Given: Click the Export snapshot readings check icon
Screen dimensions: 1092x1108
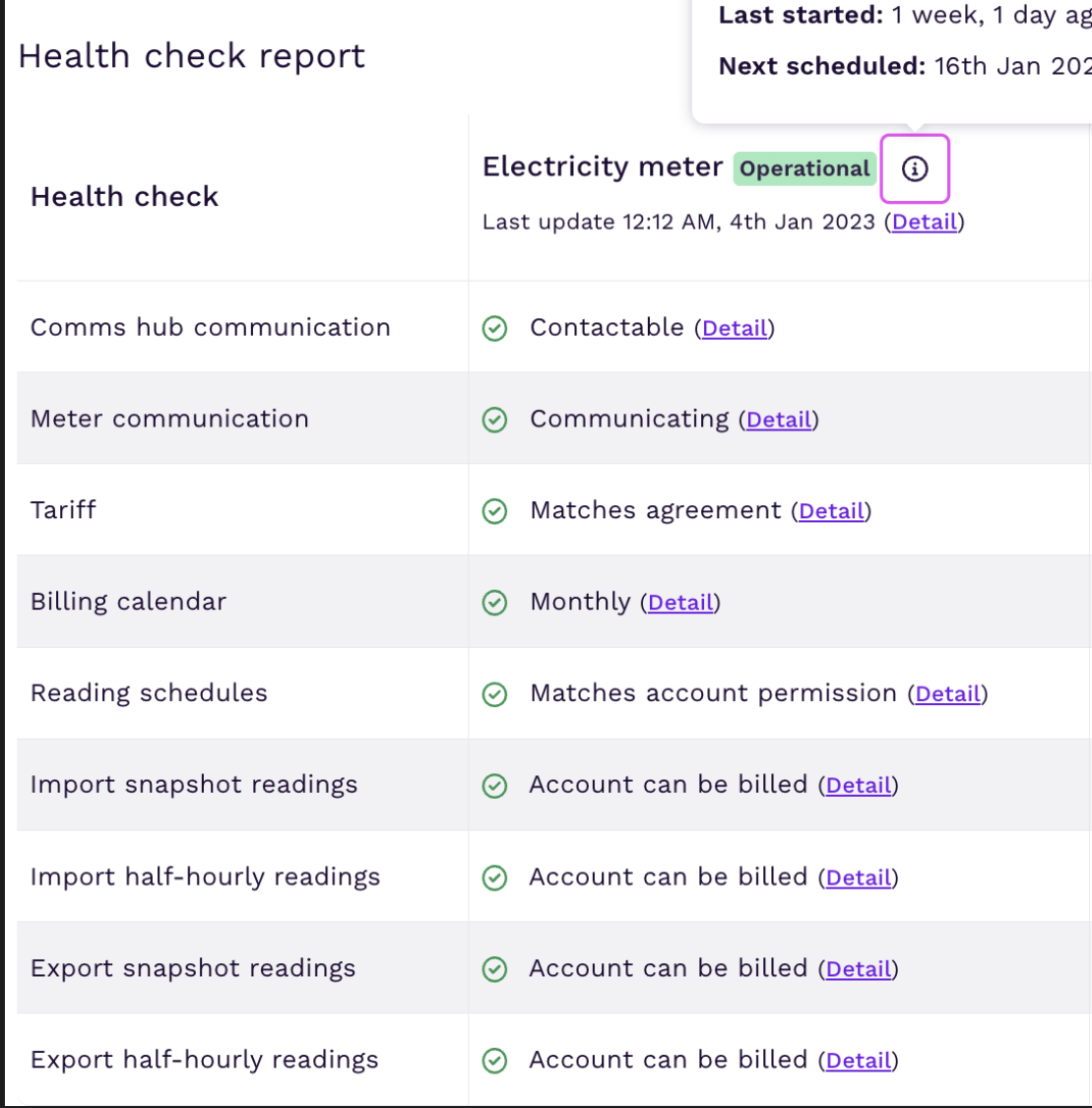Looking at the screenshot, I should click(494, 969).
